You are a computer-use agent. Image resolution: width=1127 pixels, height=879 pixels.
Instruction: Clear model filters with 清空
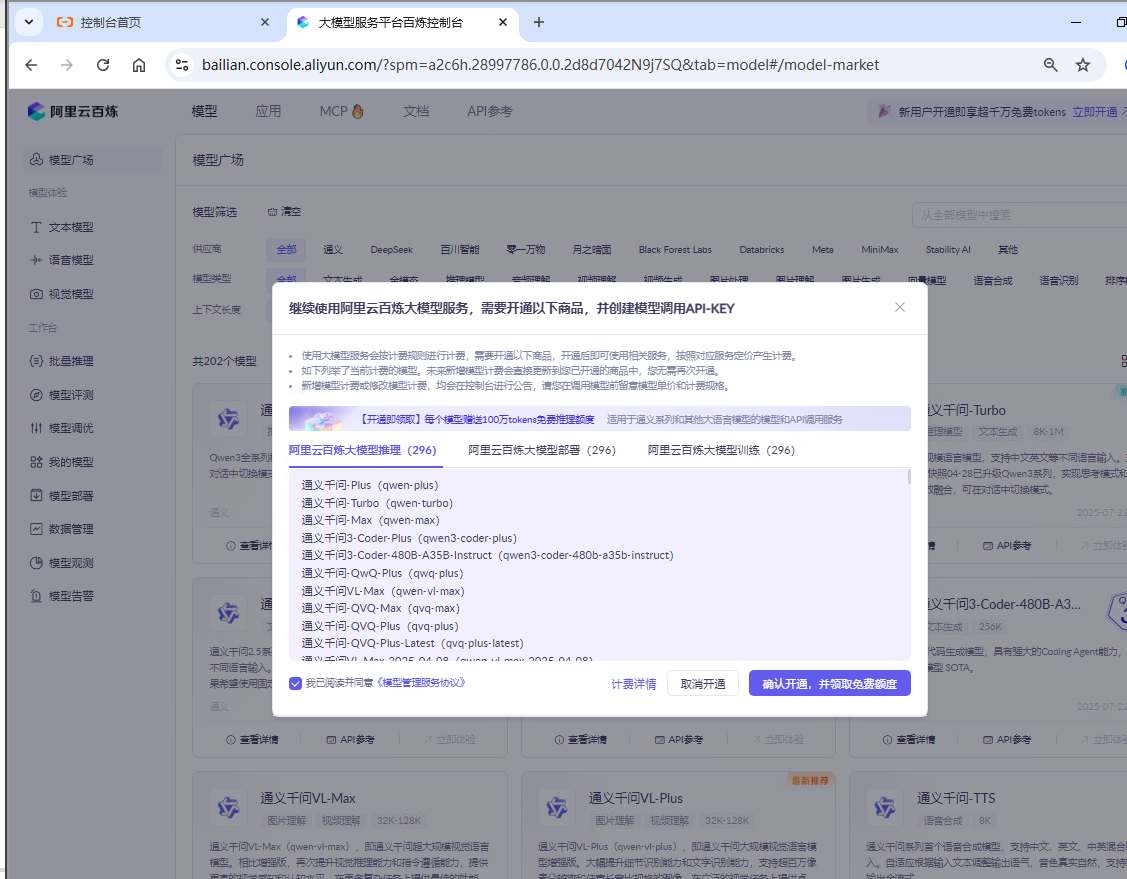[x=284, y=211]
